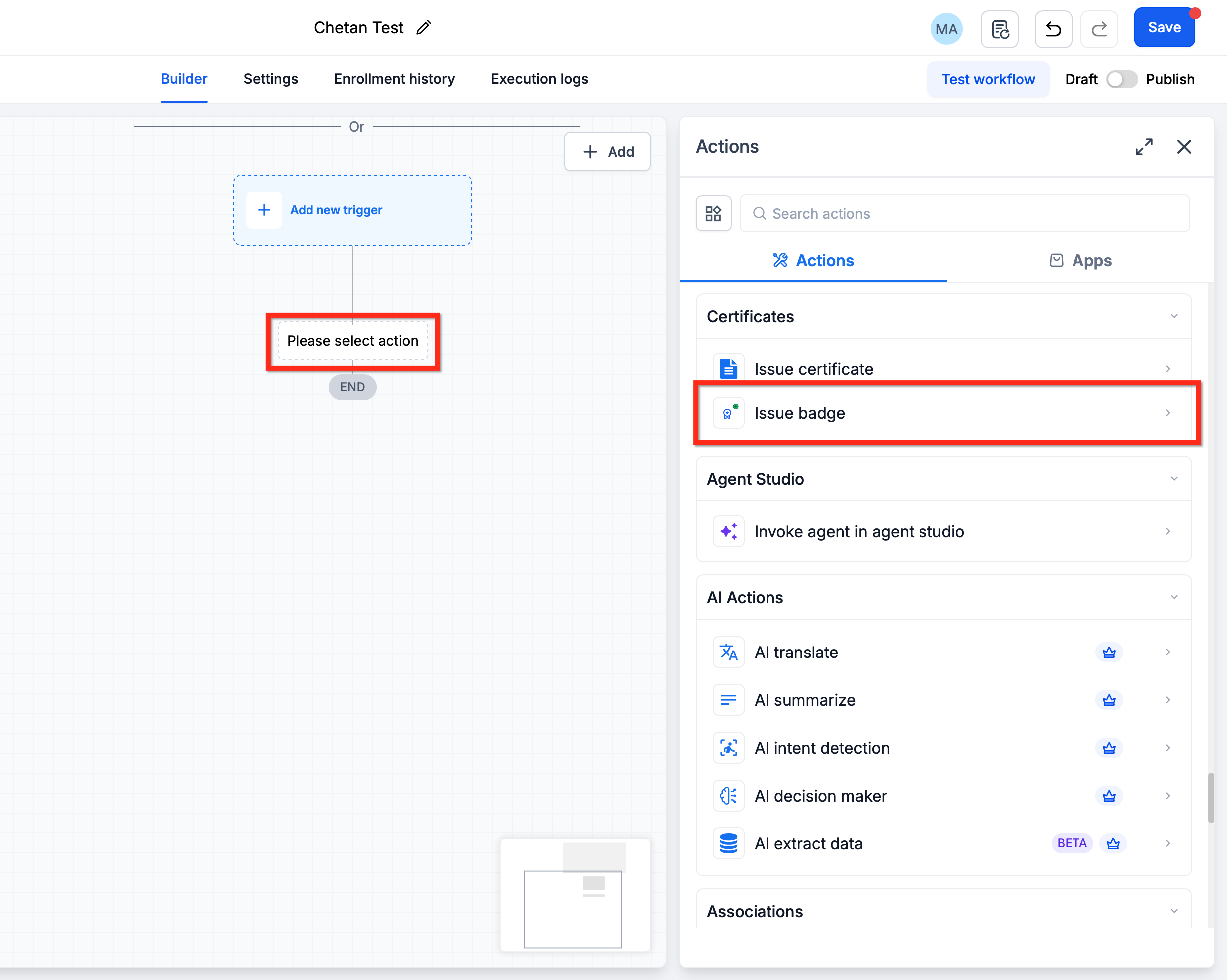Click premium crown on AI summarize
The image size is (1227, 980).
(x=1109, y=700)
